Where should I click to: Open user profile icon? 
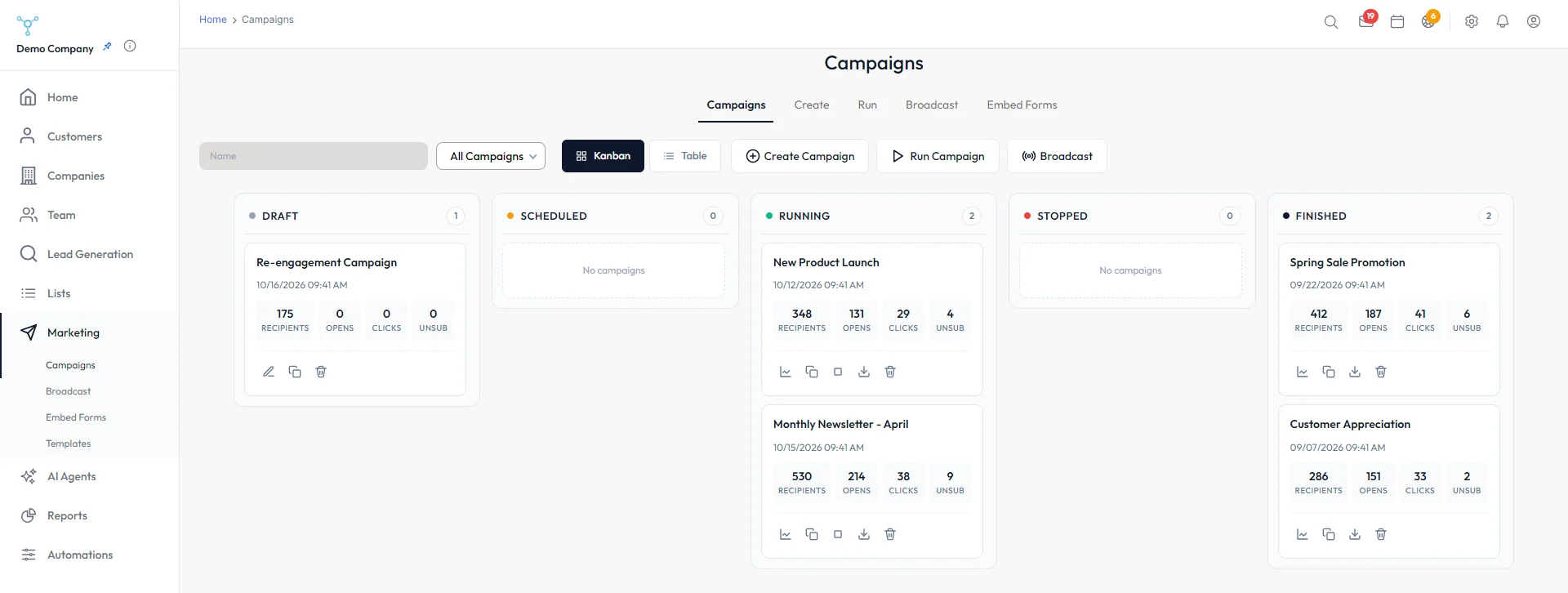coord(1534,22)
